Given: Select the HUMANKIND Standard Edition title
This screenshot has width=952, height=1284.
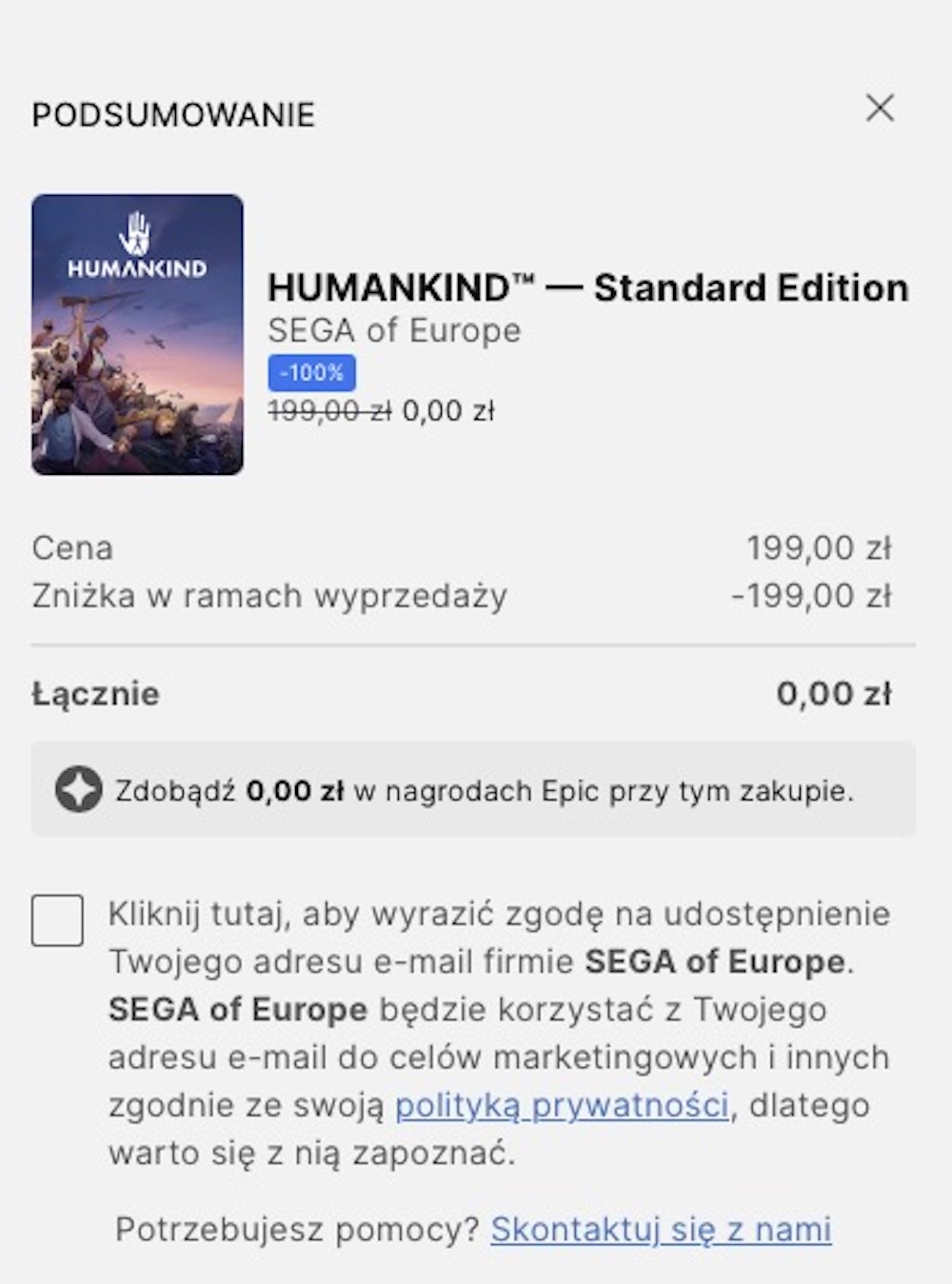Looking at the screenshot, I should [x=587, y=287].
